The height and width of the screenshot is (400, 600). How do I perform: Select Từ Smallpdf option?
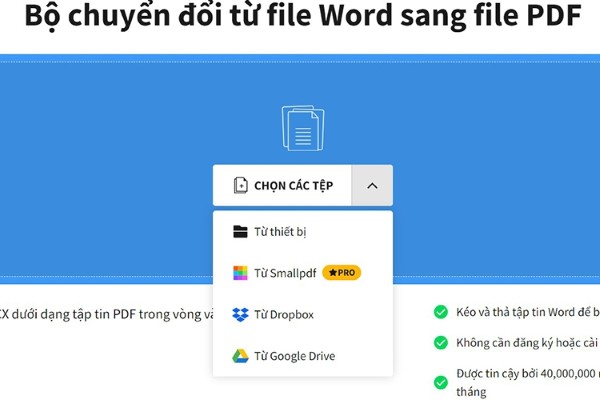point(303,273)
